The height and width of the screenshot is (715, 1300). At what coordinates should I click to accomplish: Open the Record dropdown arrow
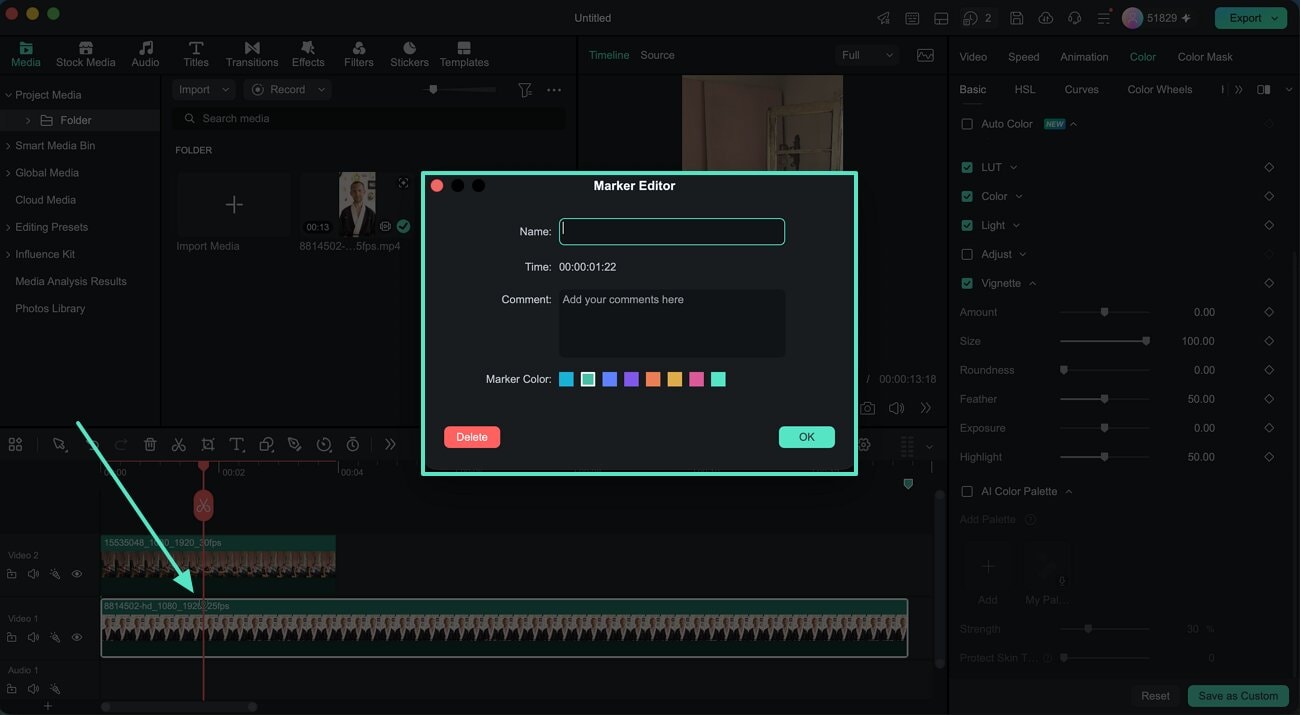pos(321,90)
